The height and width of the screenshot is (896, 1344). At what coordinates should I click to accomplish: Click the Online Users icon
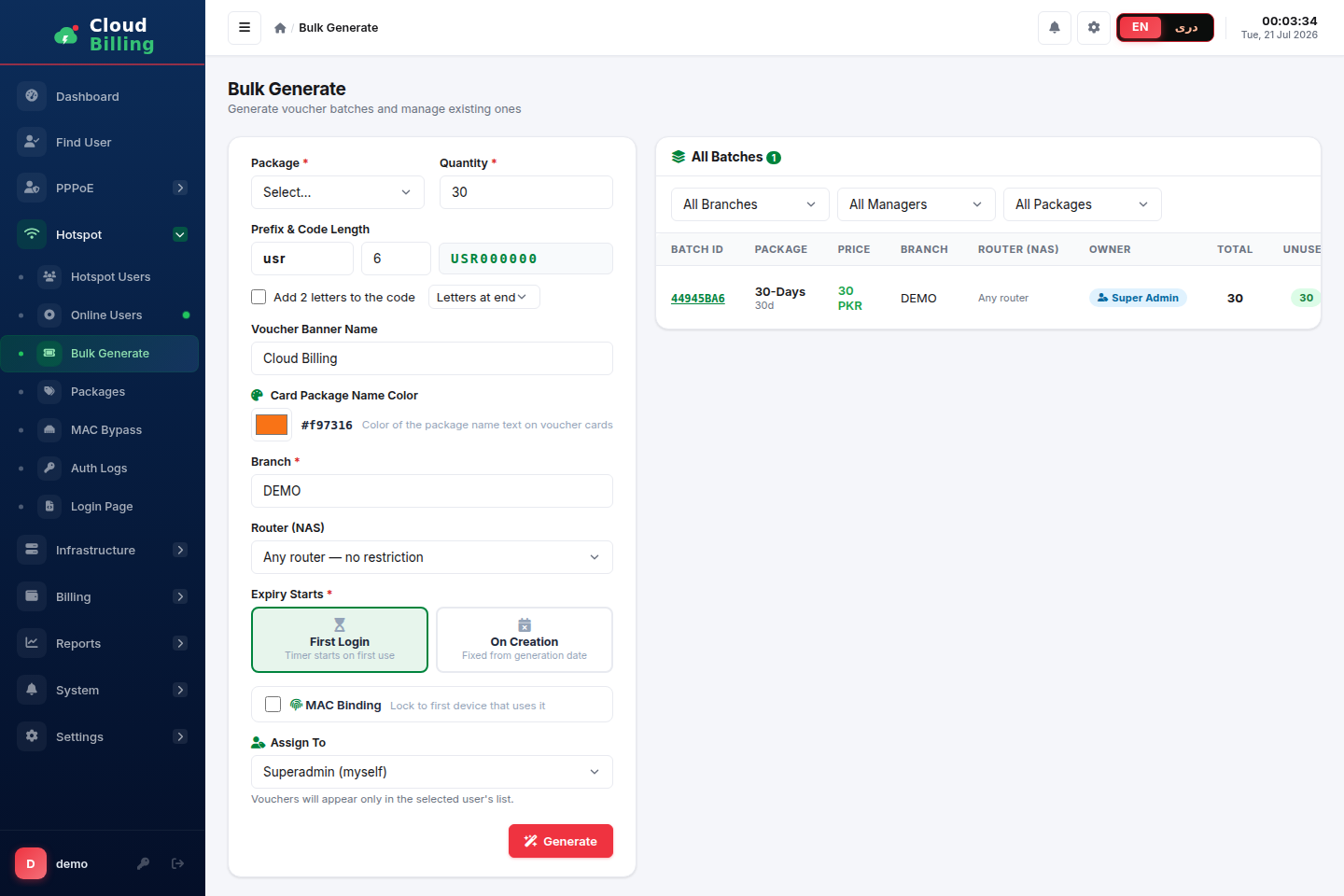click(49, 315)
